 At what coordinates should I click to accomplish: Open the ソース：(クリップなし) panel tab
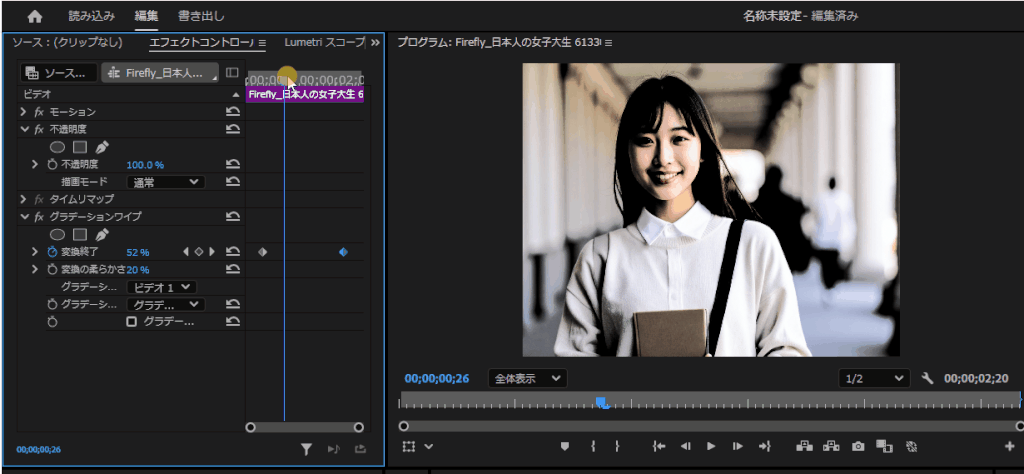(67, 42)
